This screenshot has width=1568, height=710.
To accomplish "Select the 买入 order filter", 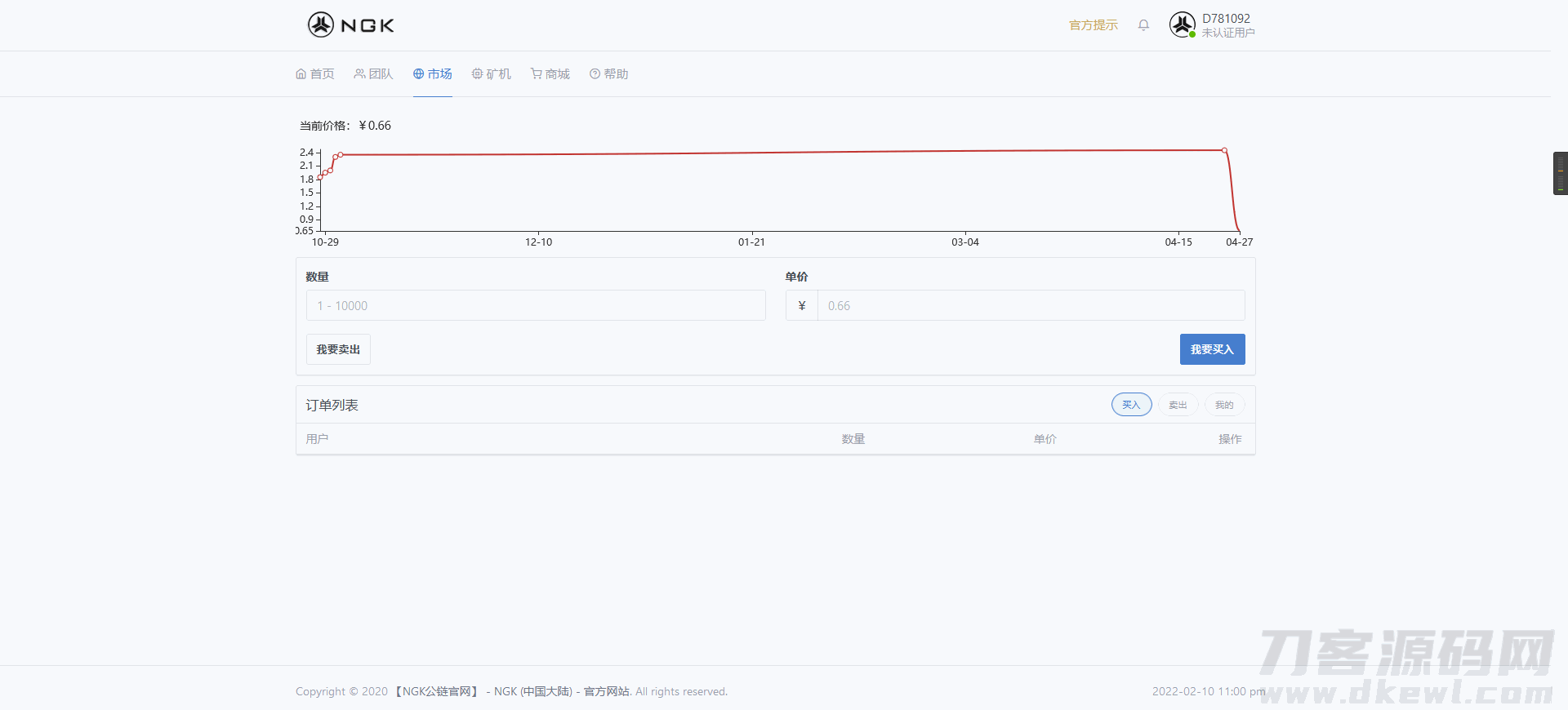I will point(1131,405).
